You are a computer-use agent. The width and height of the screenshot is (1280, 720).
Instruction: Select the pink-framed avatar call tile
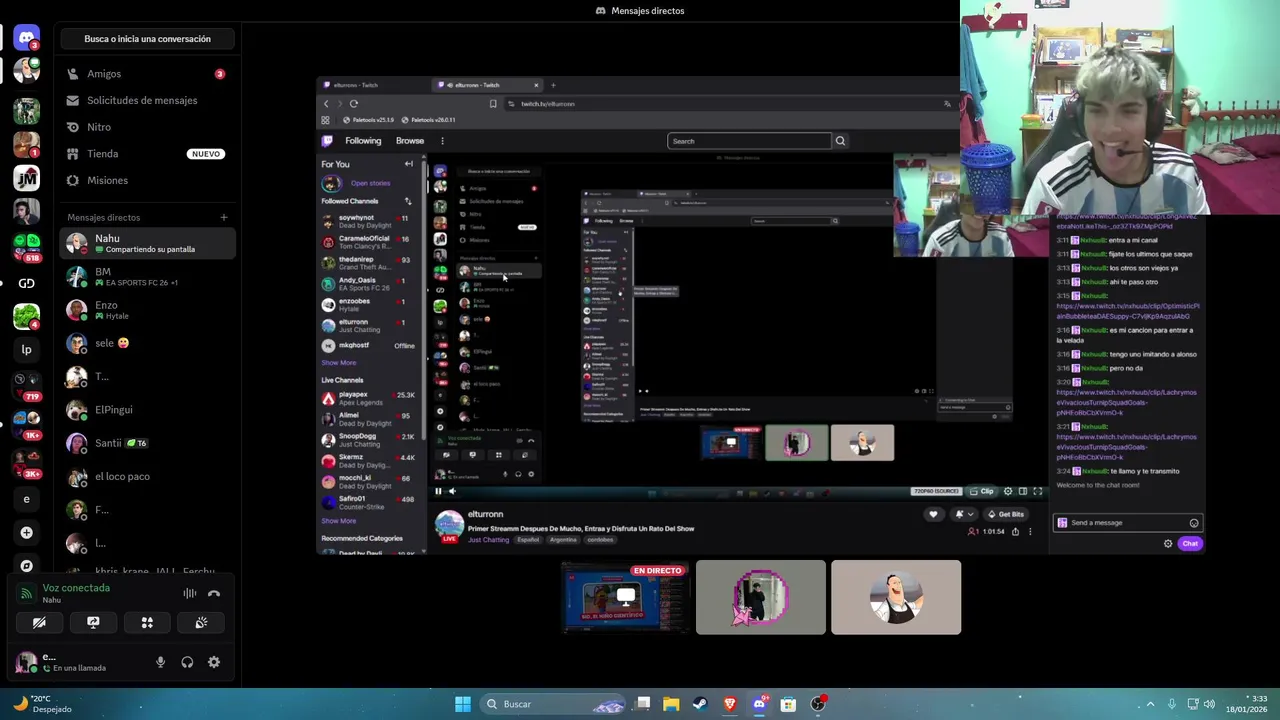(x=761, y=597)
